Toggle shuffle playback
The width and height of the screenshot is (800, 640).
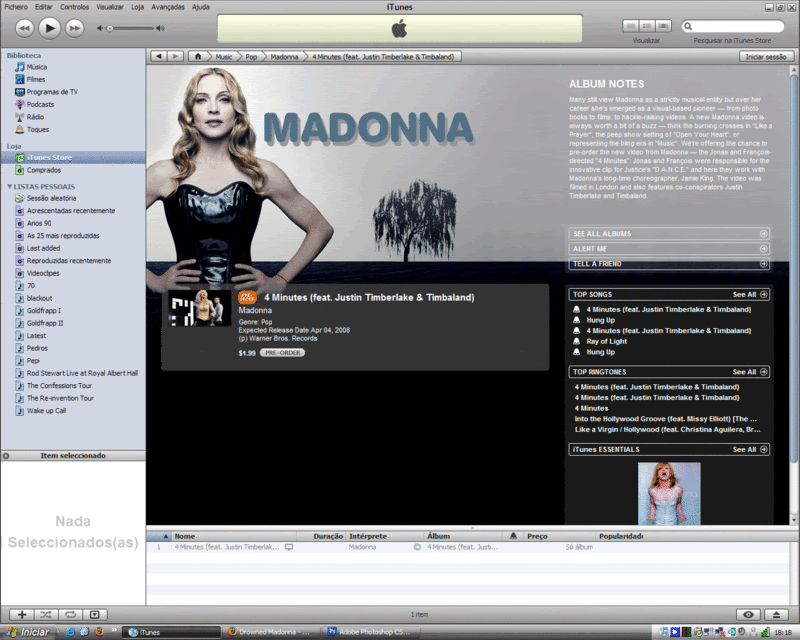click(46, 614)
